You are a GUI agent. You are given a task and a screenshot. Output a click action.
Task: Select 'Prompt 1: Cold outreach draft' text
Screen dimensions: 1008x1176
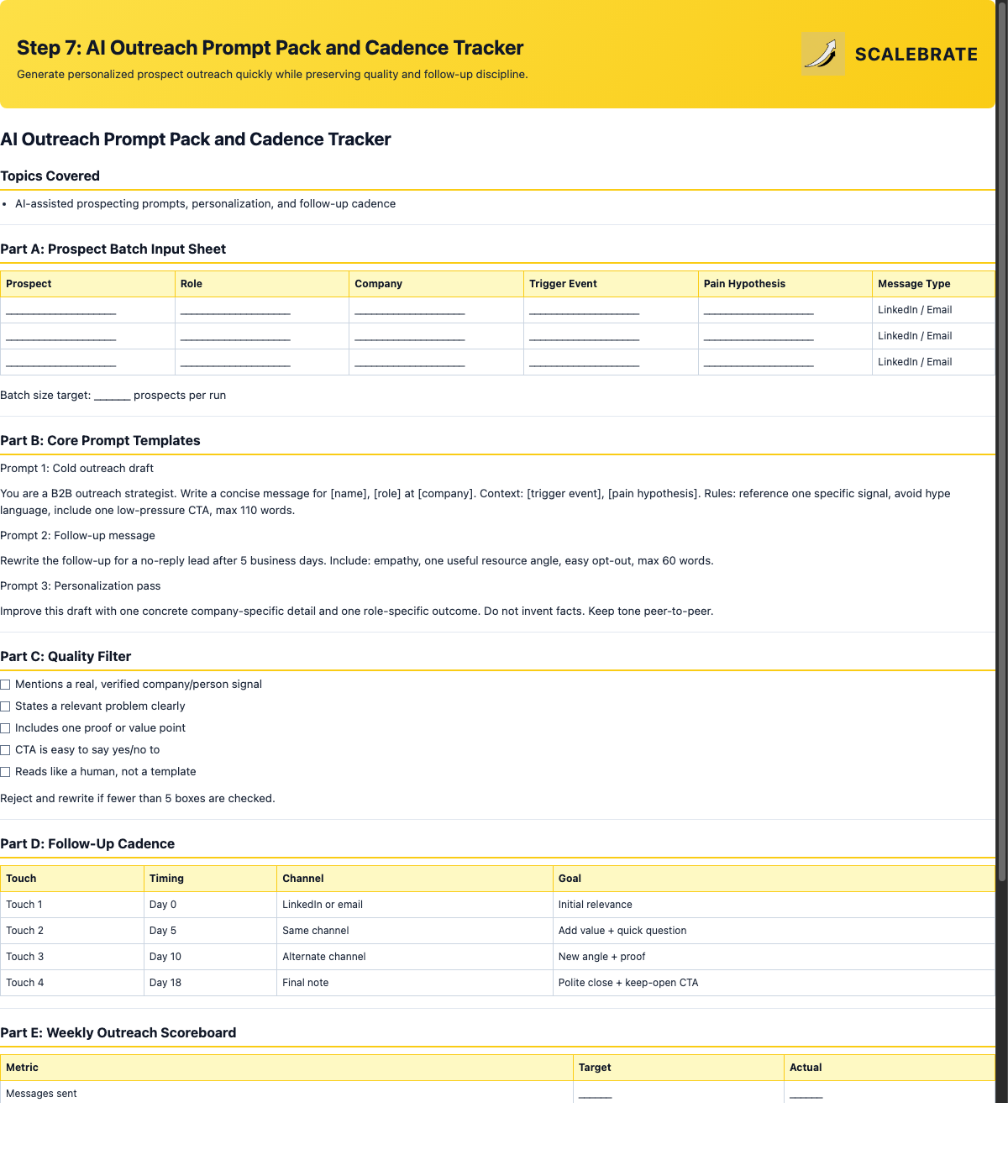click(76, 468)
